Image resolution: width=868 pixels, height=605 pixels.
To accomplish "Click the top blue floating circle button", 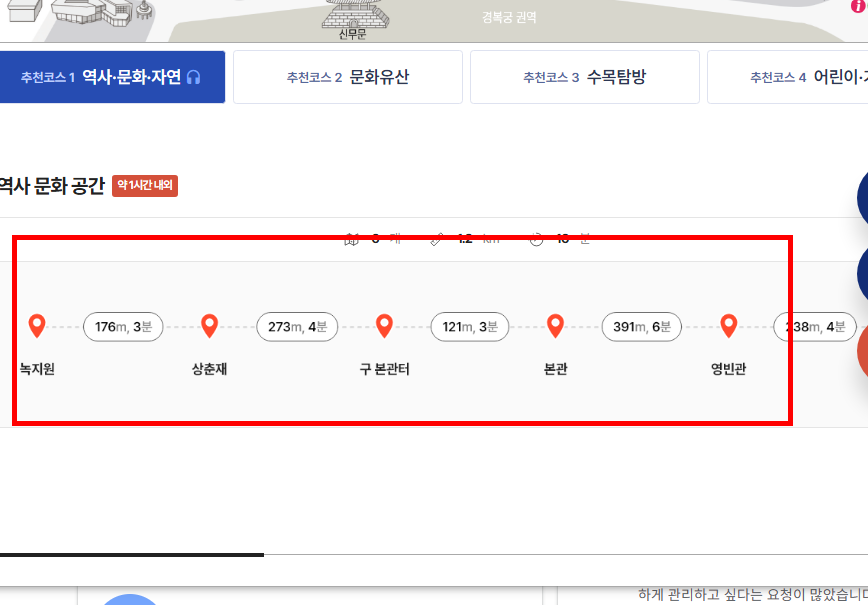I will coord(861,197).
